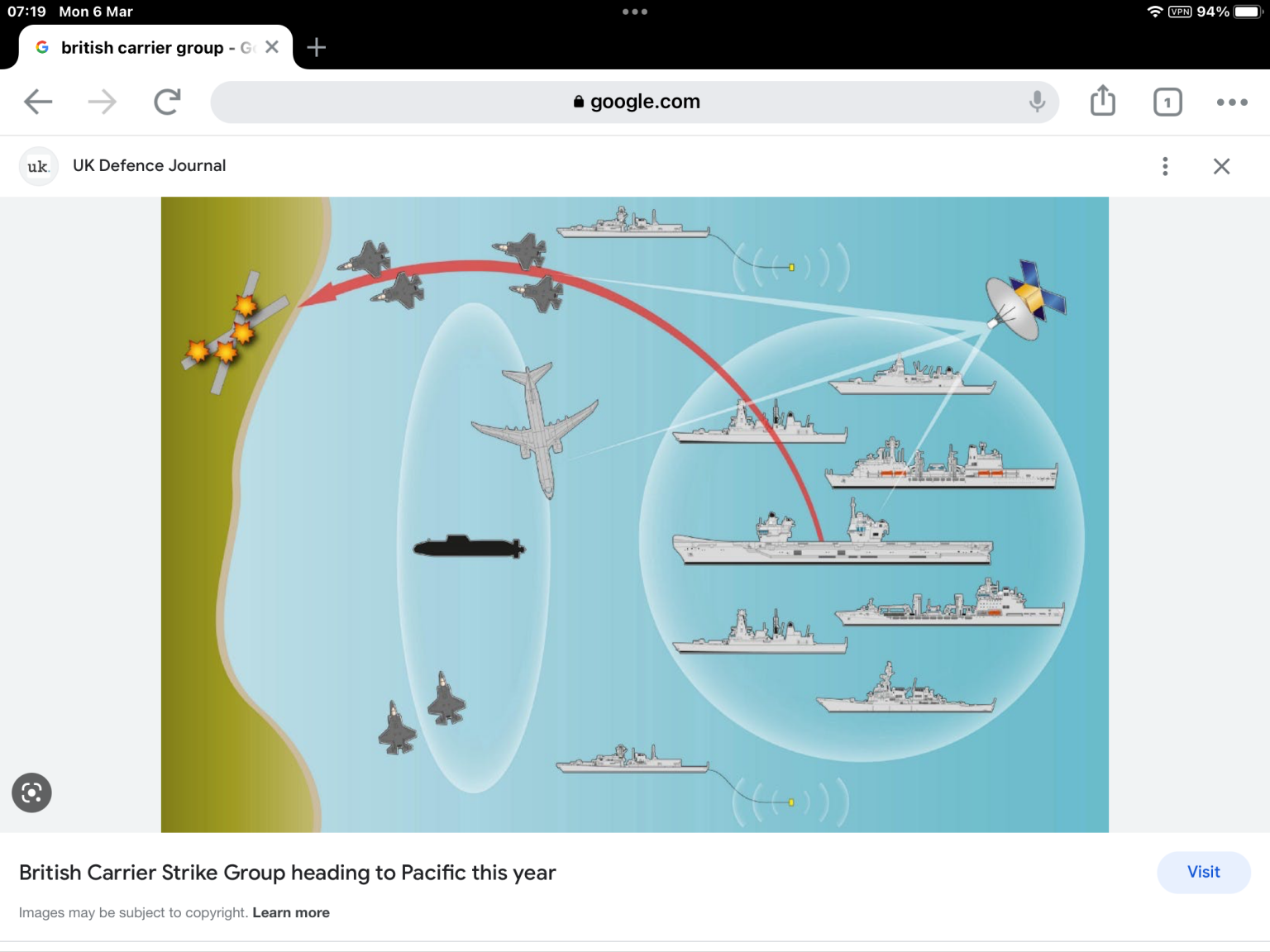Tap the google.com address bar

coord(635,102)
